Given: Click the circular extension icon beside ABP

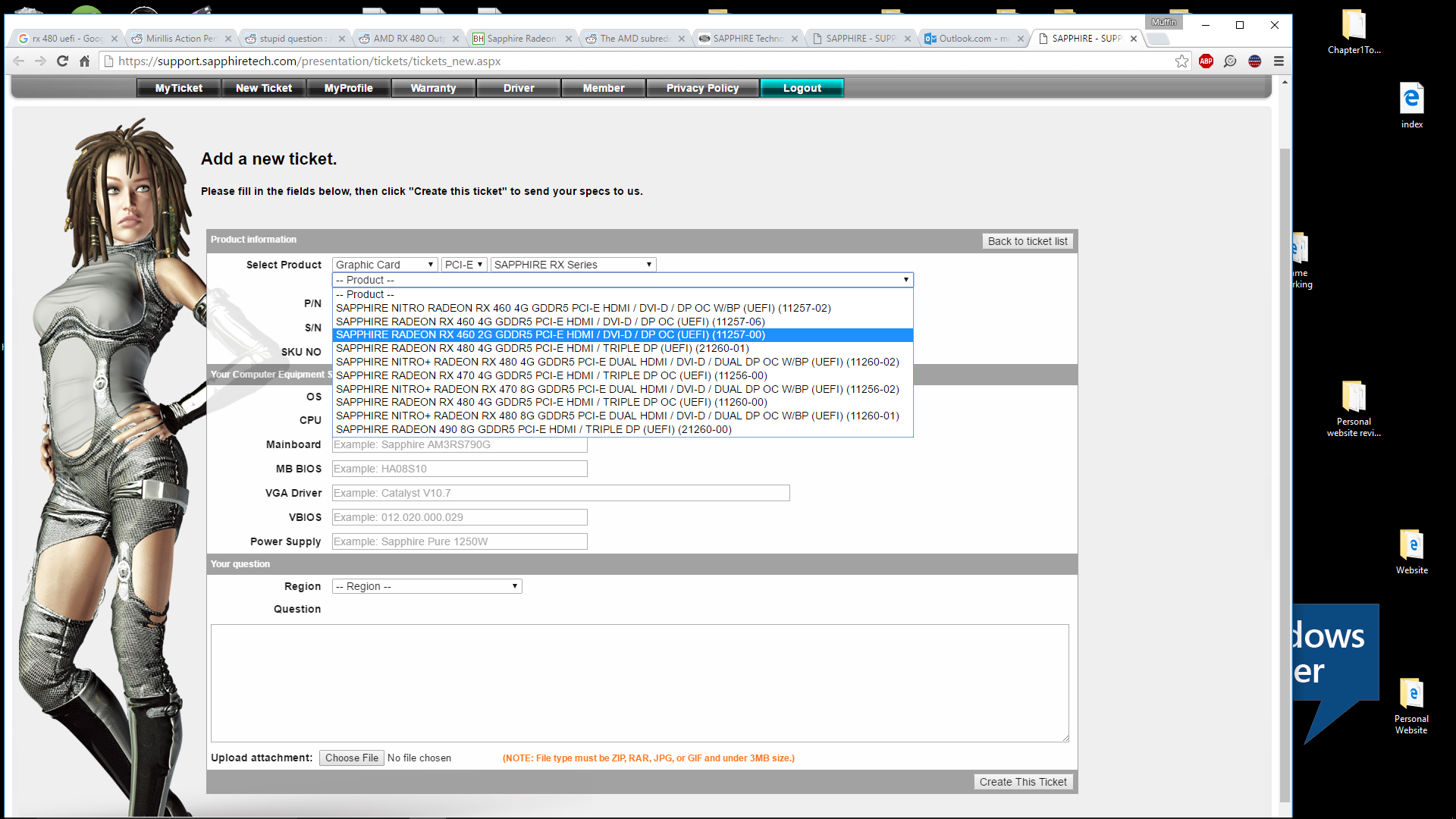Looking at the screenshot, I should (1230, 61).
